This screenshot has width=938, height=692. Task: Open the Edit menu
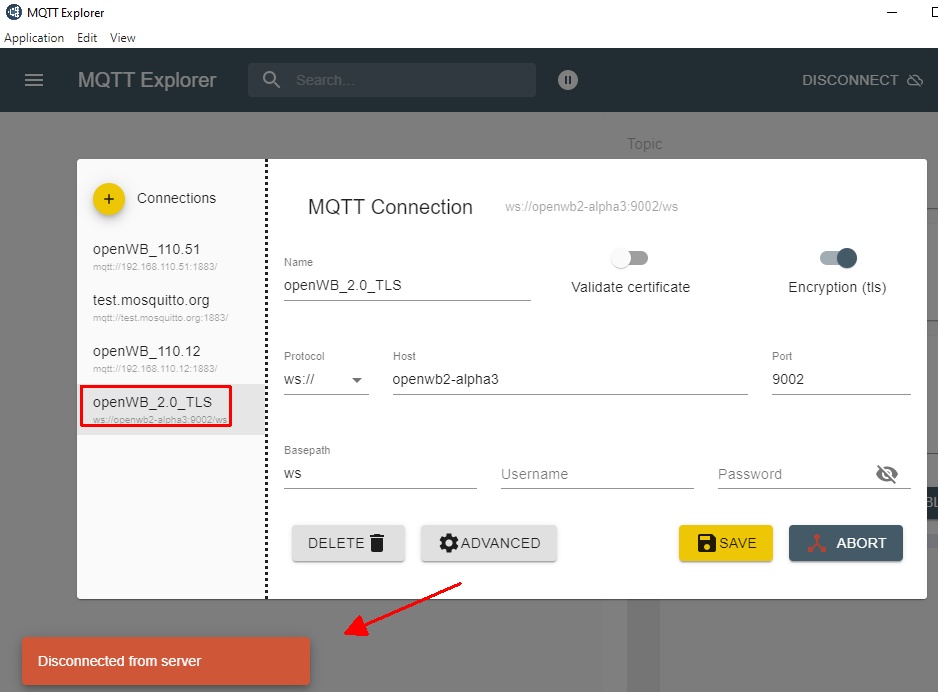87,38
